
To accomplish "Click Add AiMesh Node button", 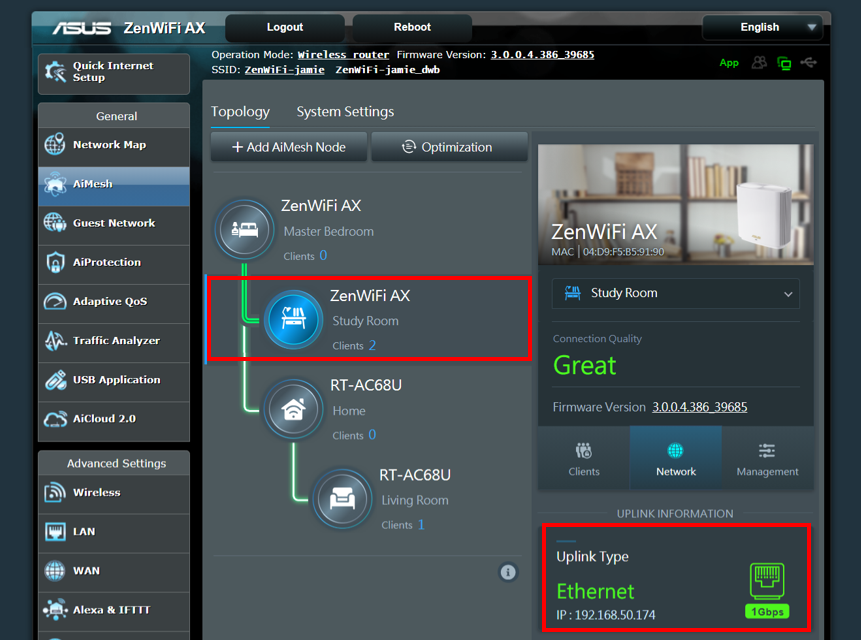I will tap(289, 147).
